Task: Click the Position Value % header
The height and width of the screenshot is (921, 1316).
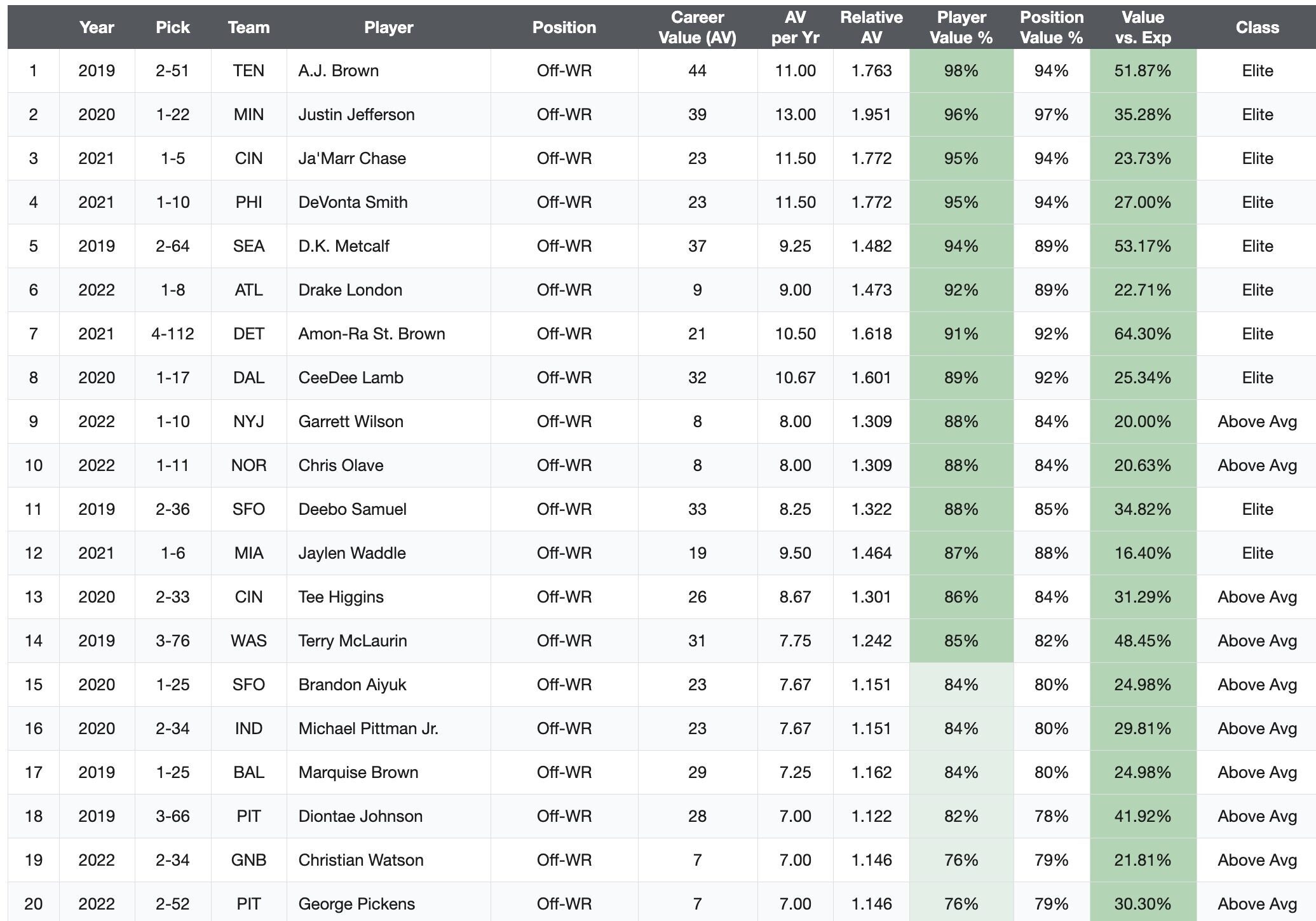Action: point(1051,27)
